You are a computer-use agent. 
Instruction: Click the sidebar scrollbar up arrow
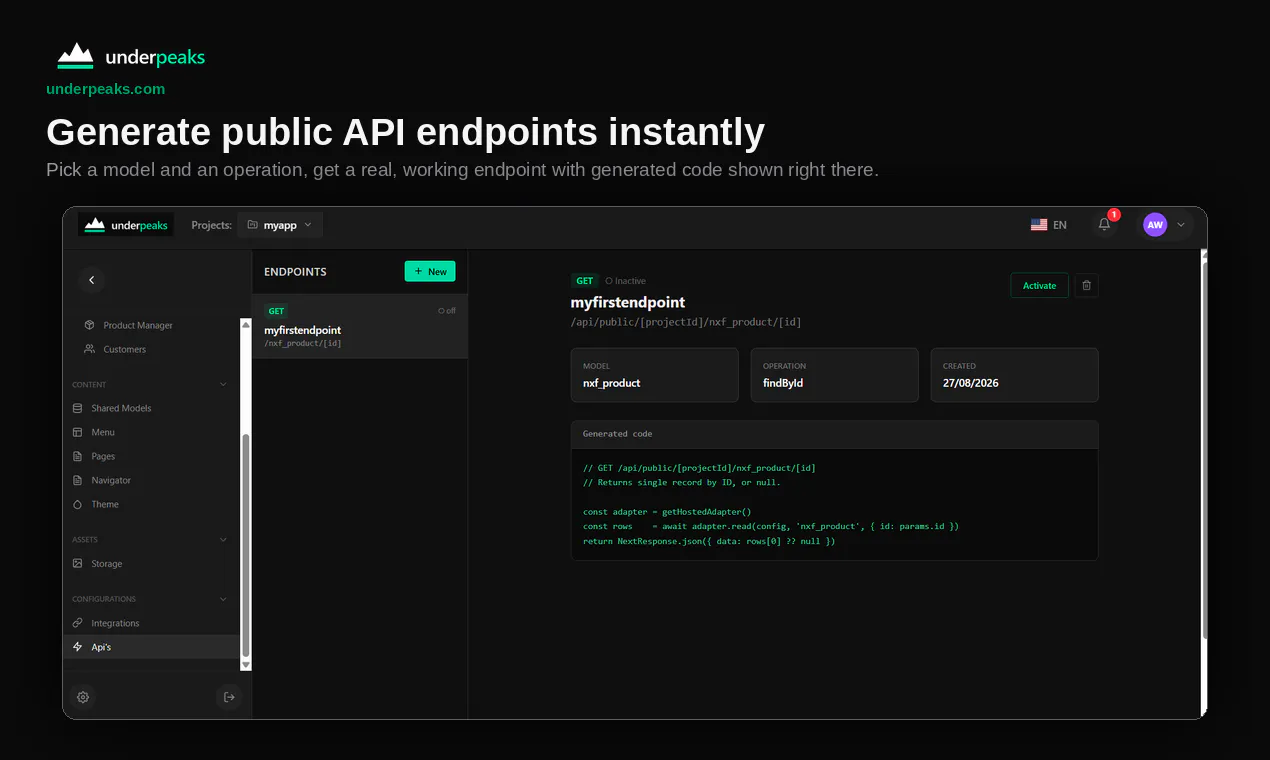[245, 324]
